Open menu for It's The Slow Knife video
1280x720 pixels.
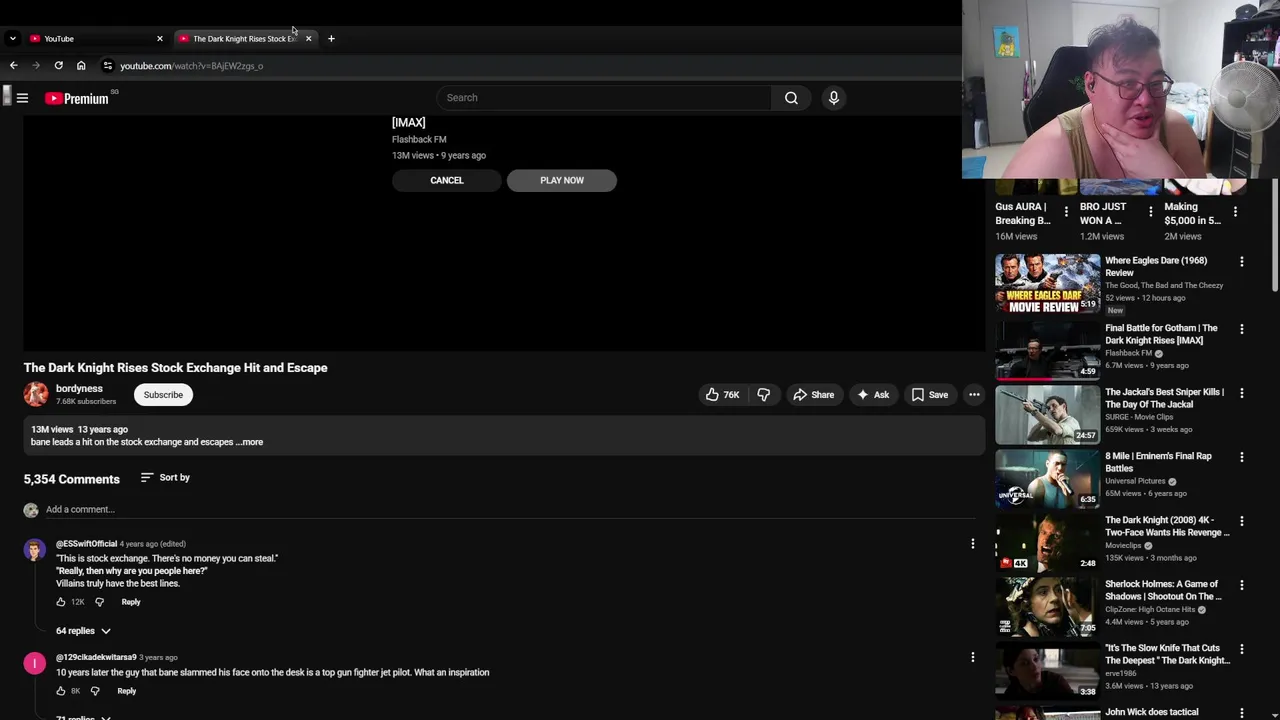[1242, 649]
